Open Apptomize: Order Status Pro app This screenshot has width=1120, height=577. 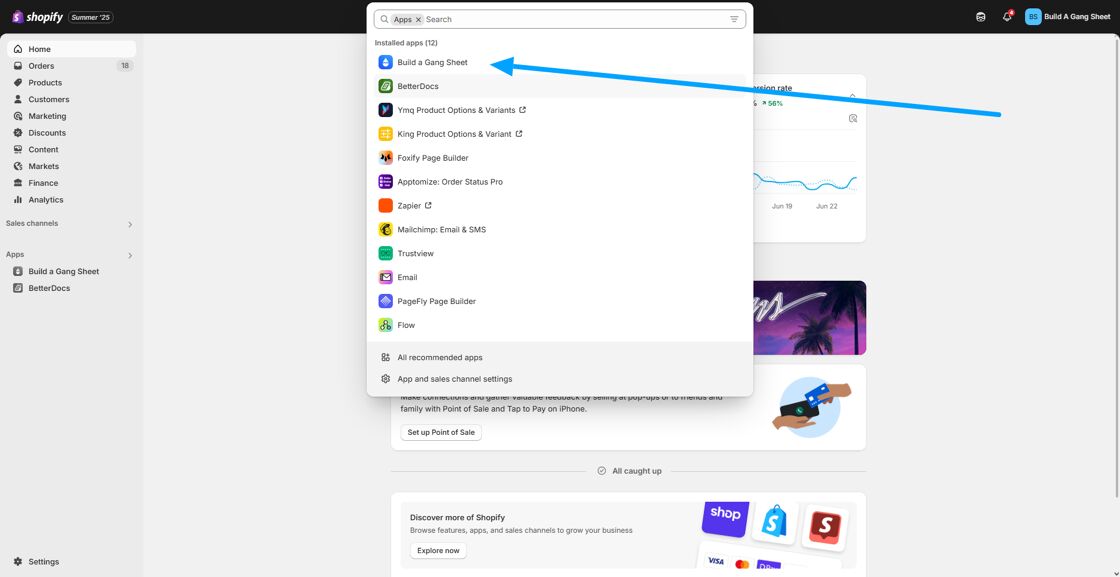pos(560,181)
